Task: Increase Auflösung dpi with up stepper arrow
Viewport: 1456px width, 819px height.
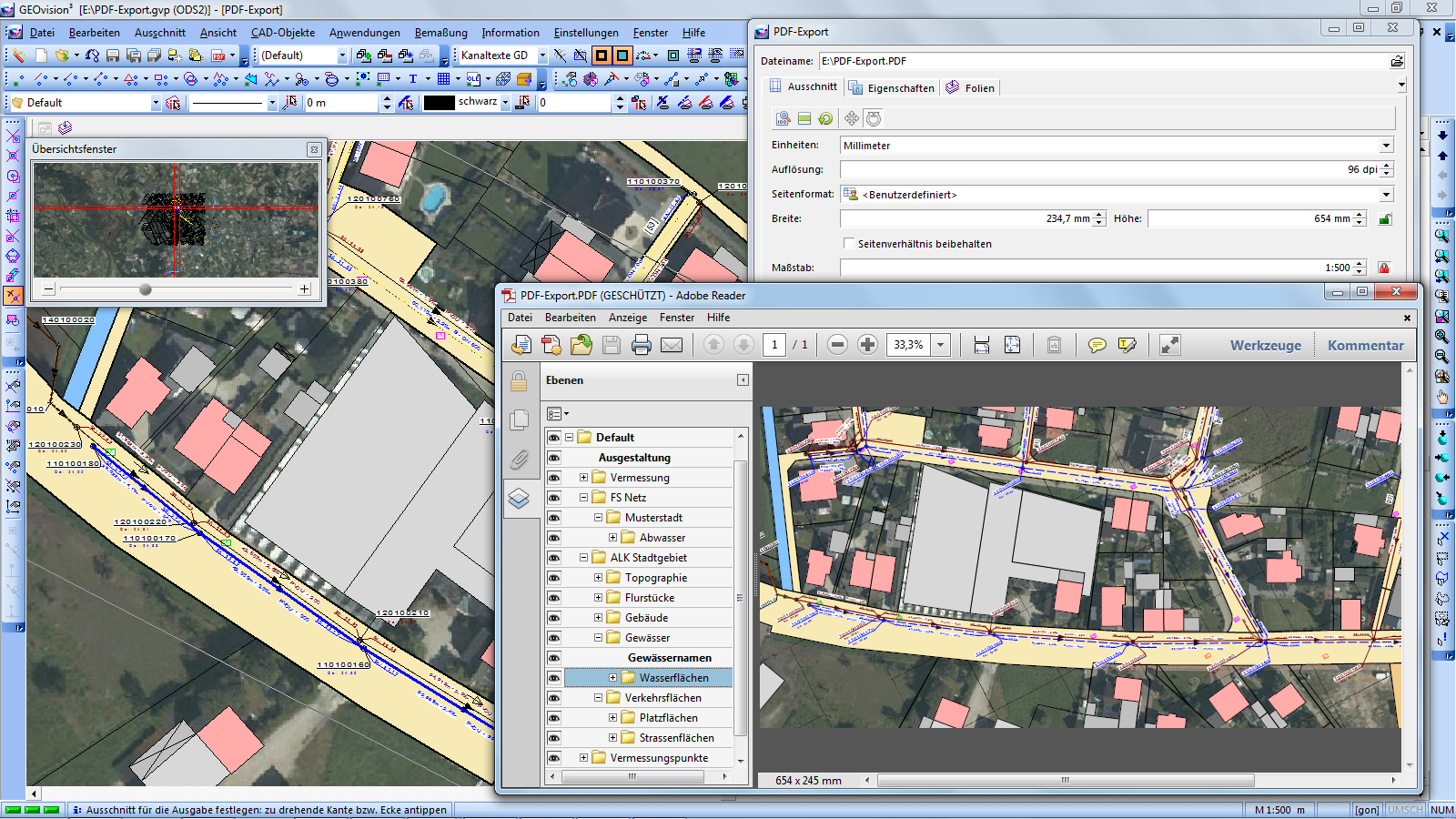Action: point(1387,166)
